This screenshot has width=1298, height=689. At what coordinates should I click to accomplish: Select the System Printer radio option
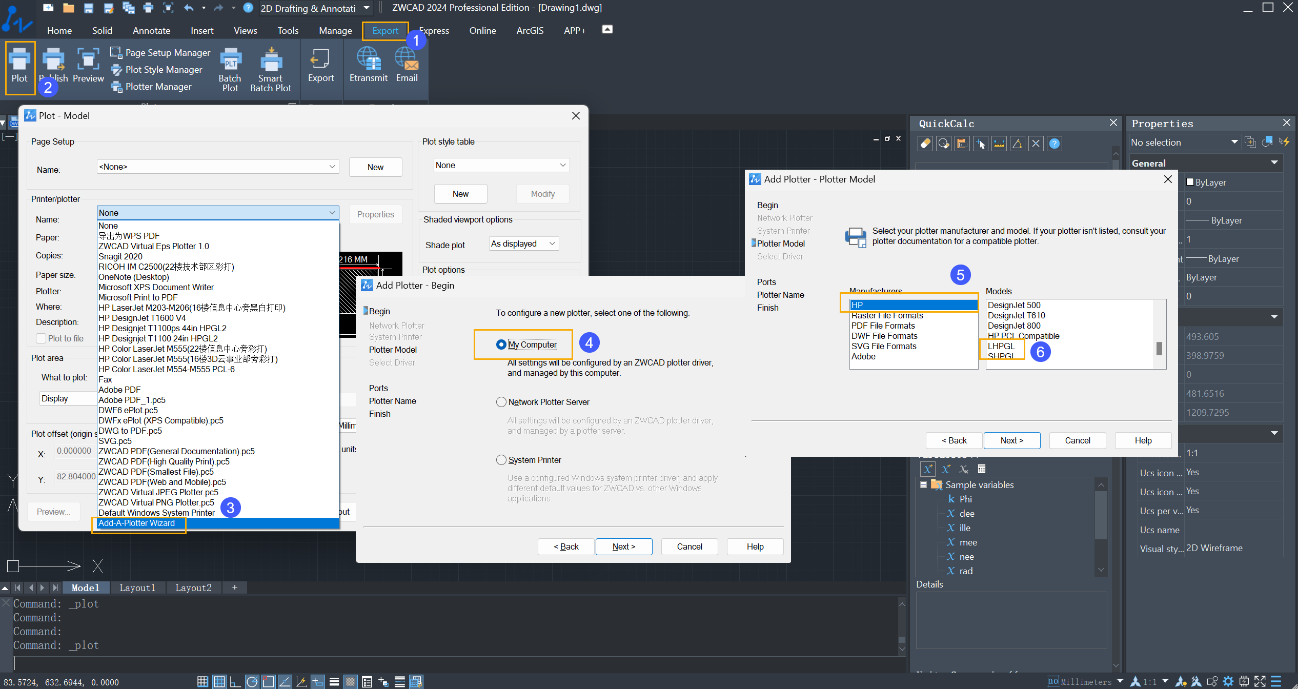point(502,460)
